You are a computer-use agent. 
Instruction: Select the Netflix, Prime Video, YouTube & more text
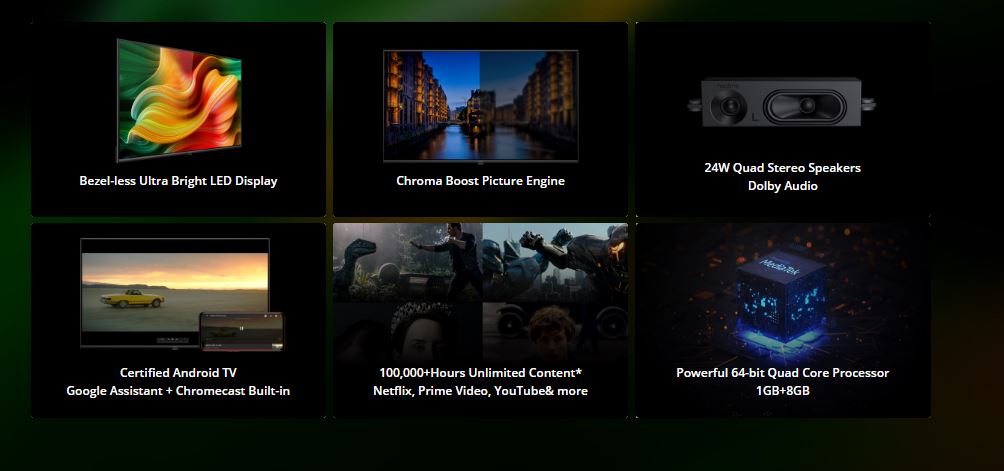[480, 391]
